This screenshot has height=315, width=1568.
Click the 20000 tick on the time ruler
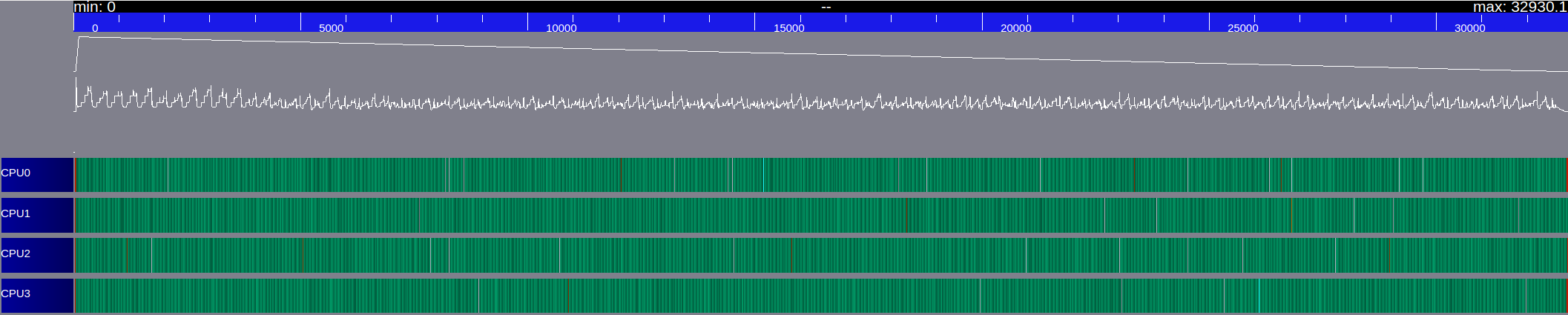pos(1015,28)
